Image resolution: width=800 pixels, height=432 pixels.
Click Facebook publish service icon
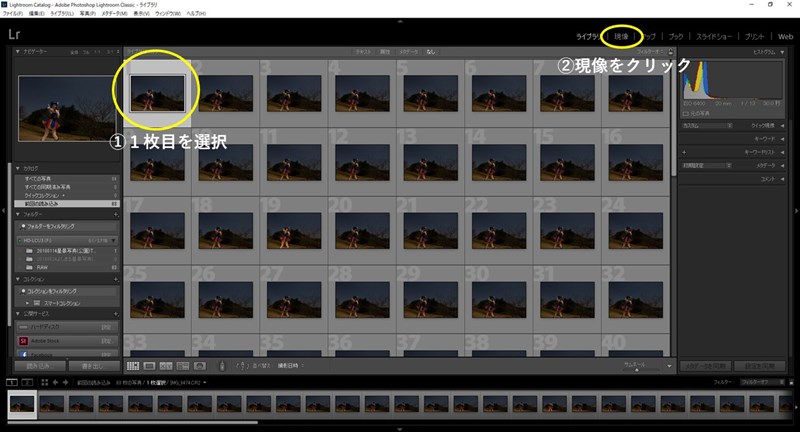23,354
